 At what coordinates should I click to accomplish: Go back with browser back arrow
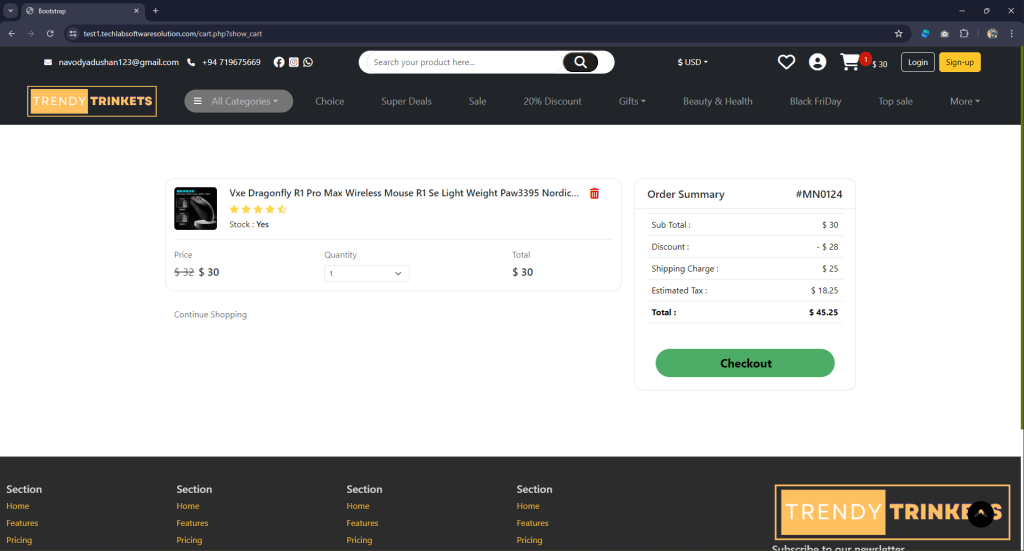[x=12, y=33]
